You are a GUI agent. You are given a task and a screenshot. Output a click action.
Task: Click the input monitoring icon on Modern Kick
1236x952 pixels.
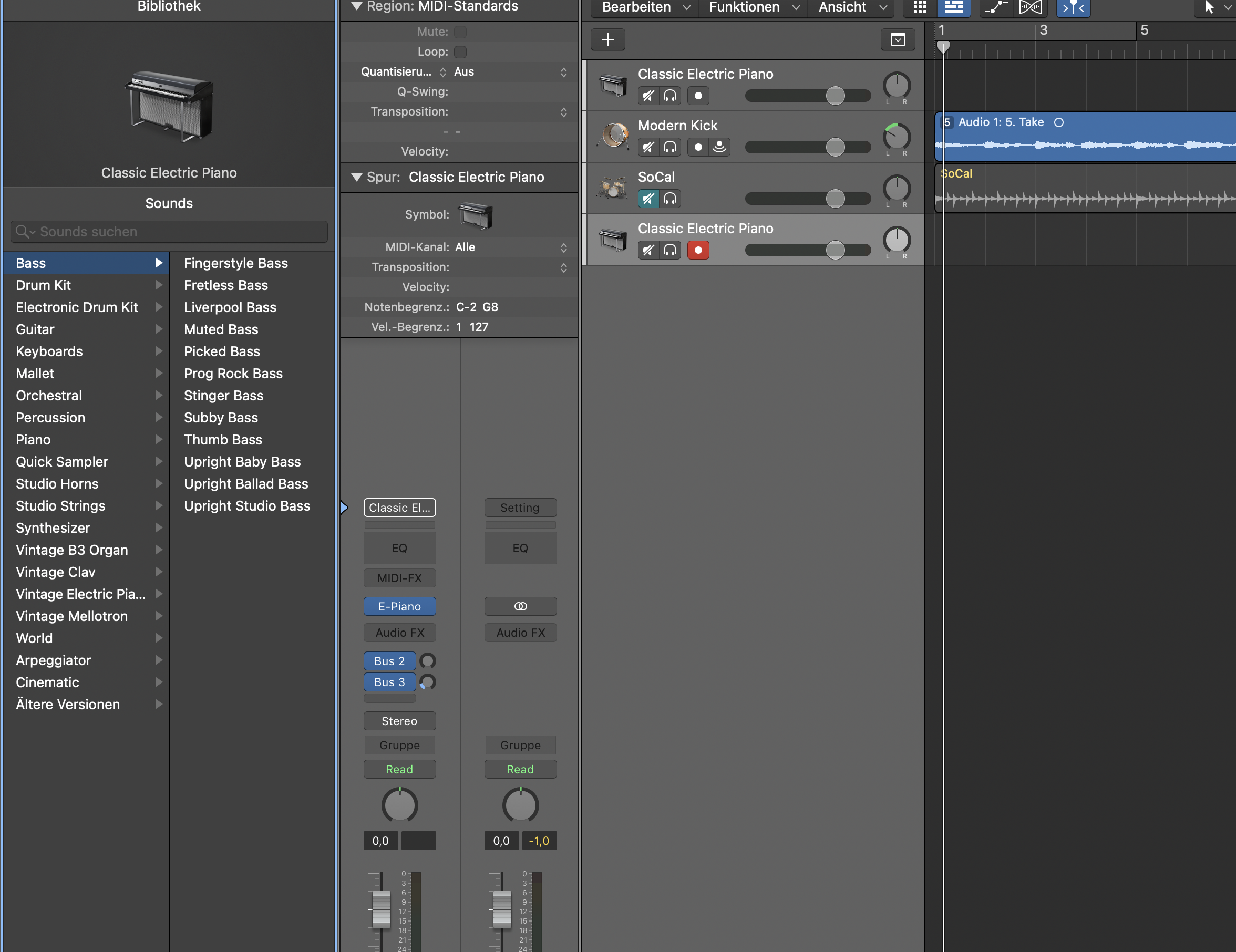(x=719, y=147)
